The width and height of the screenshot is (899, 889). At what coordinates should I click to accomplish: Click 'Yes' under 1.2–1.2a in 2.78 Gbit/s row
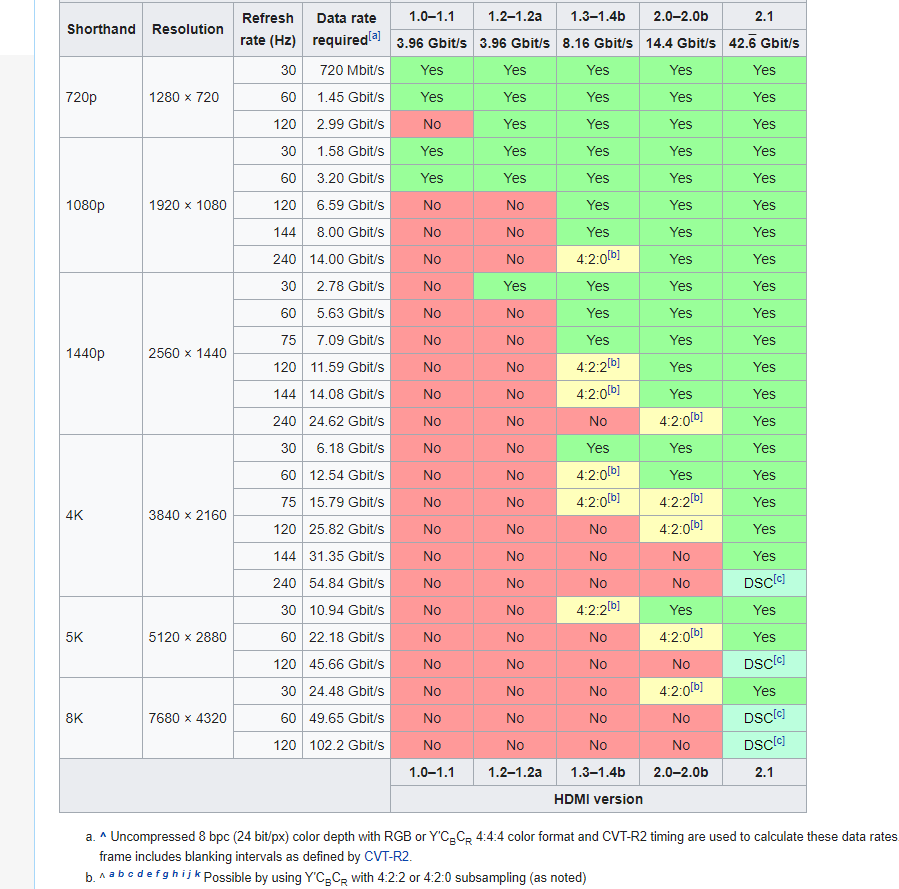(x=515, y=286)
